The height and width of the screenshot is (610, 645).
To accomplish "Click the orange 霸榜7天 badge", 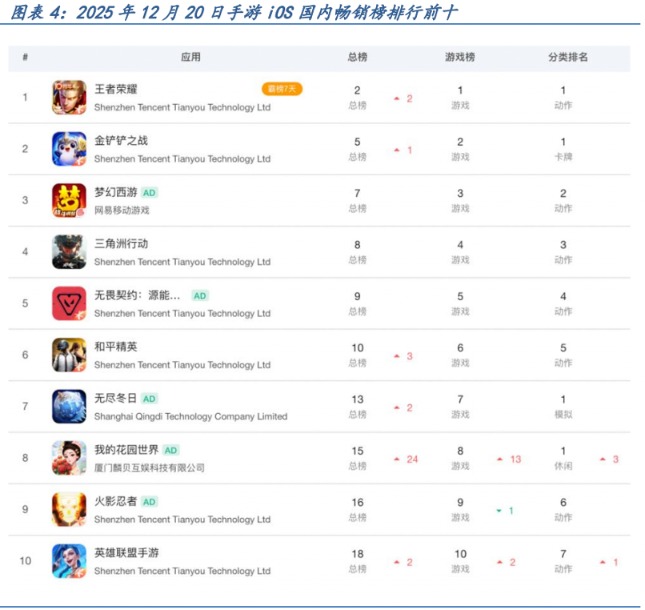I will pyautogui.click(x=282, y=89).
